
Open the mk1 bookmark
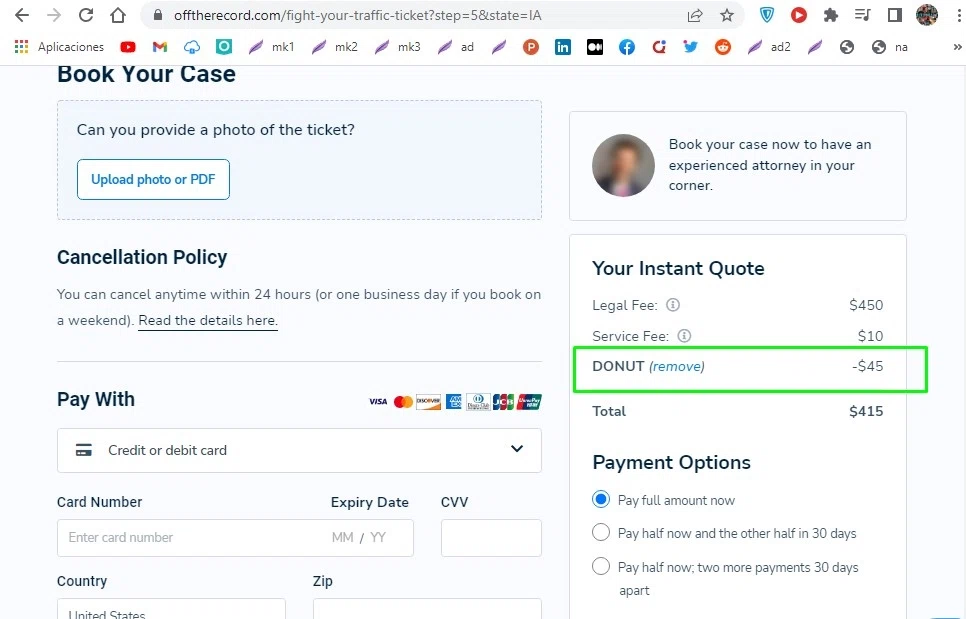click(271, 47)
